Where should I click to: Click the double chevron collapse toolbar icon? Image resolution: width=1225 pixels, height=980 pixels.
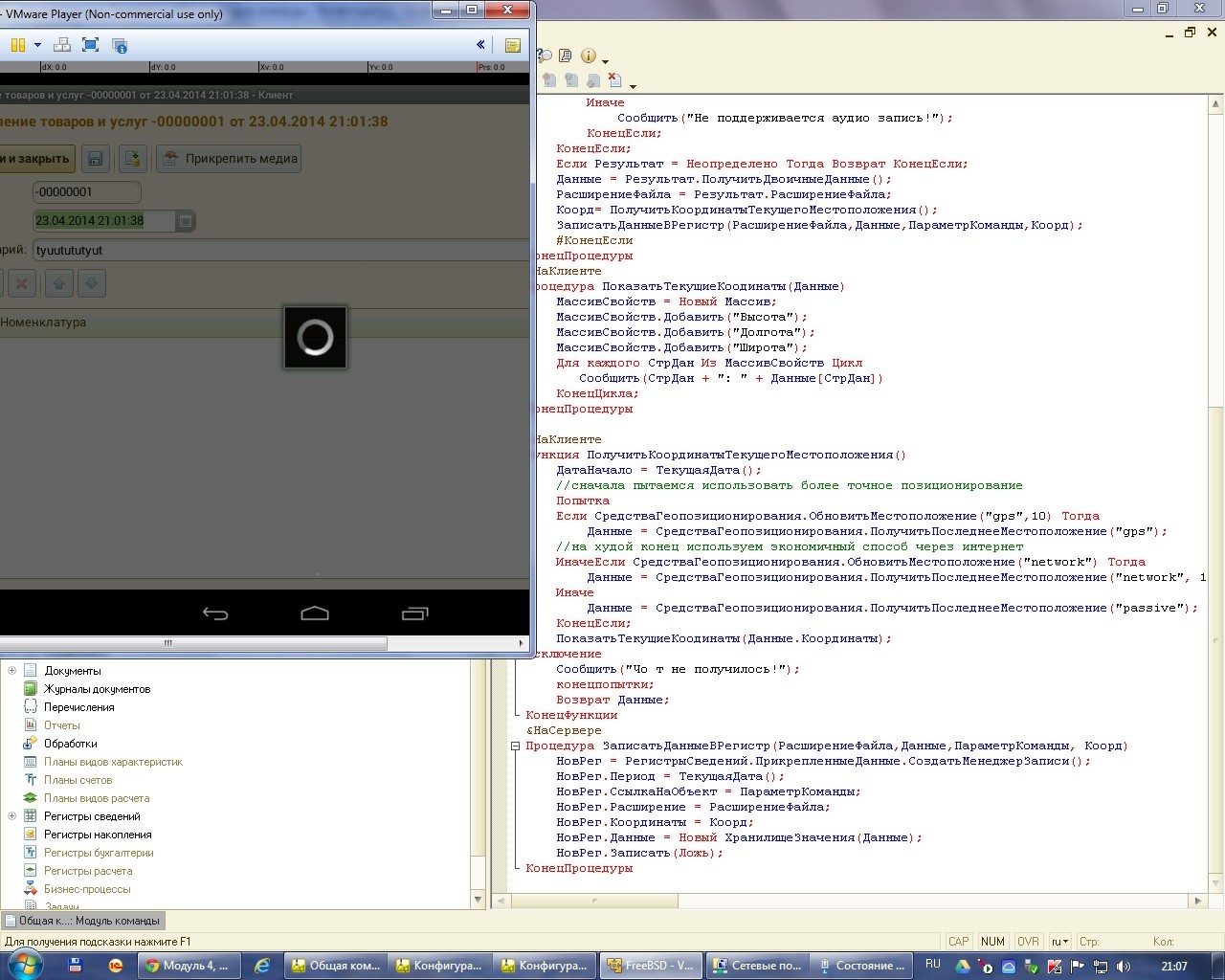480,45
